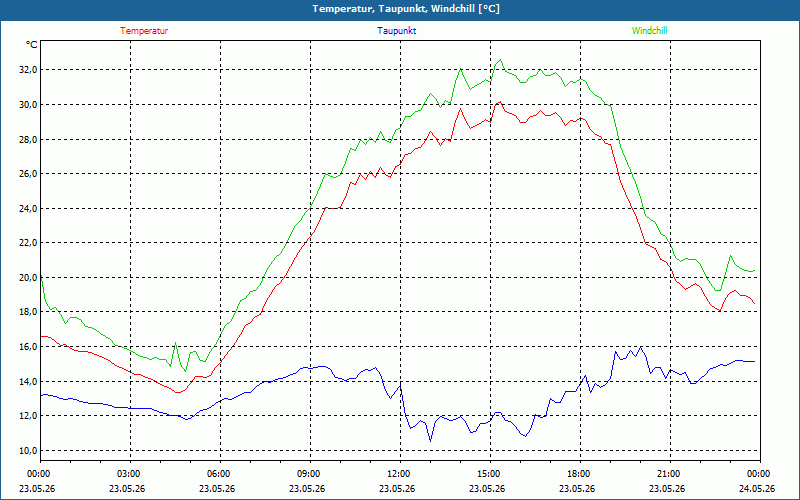This screenshot has width=800, height=500.
Task: Click the 24,0 y-axis value
Action: [x=29, y=208]
